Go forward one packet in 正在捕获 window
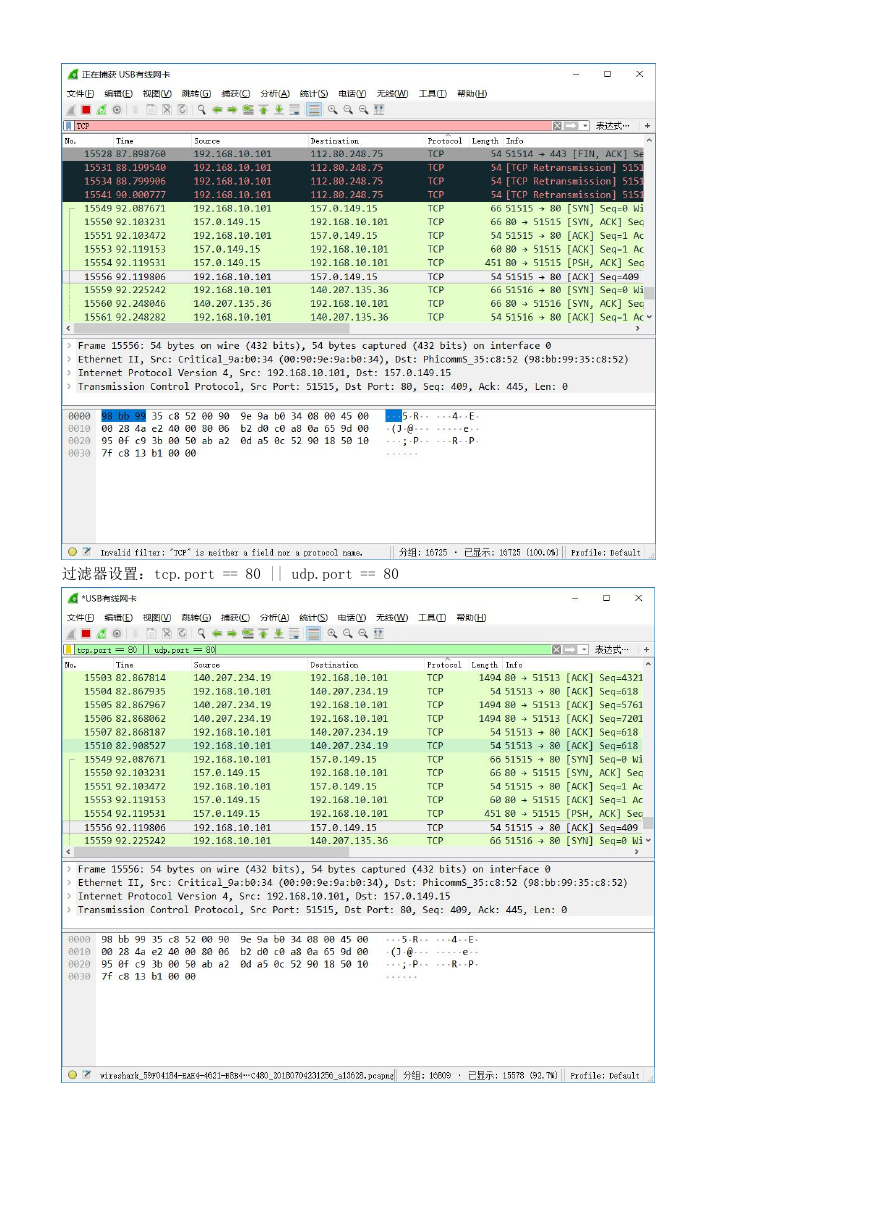Viewport: 869px width, 1228px height. (x=232, y=109)
